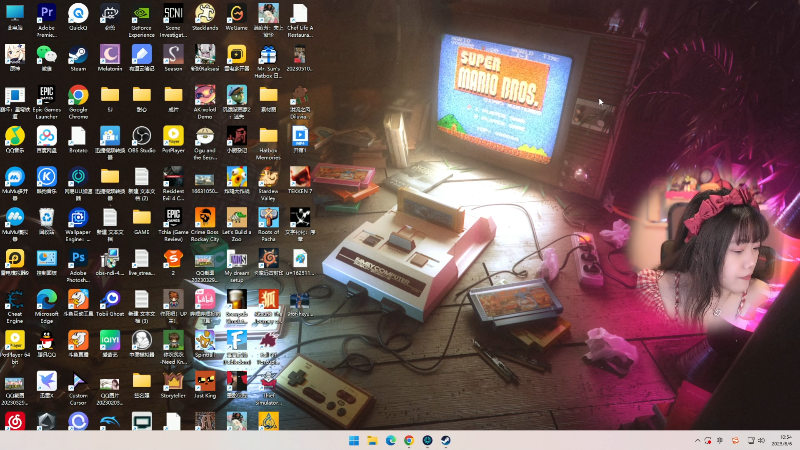Select the Brotato file icon

click(78, 140)
